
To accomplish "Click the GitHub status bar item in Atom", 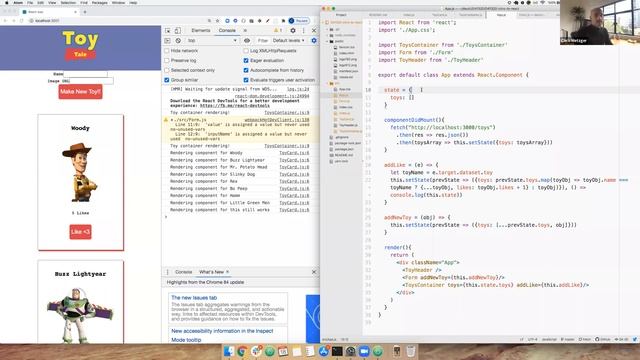I will 602,339.
